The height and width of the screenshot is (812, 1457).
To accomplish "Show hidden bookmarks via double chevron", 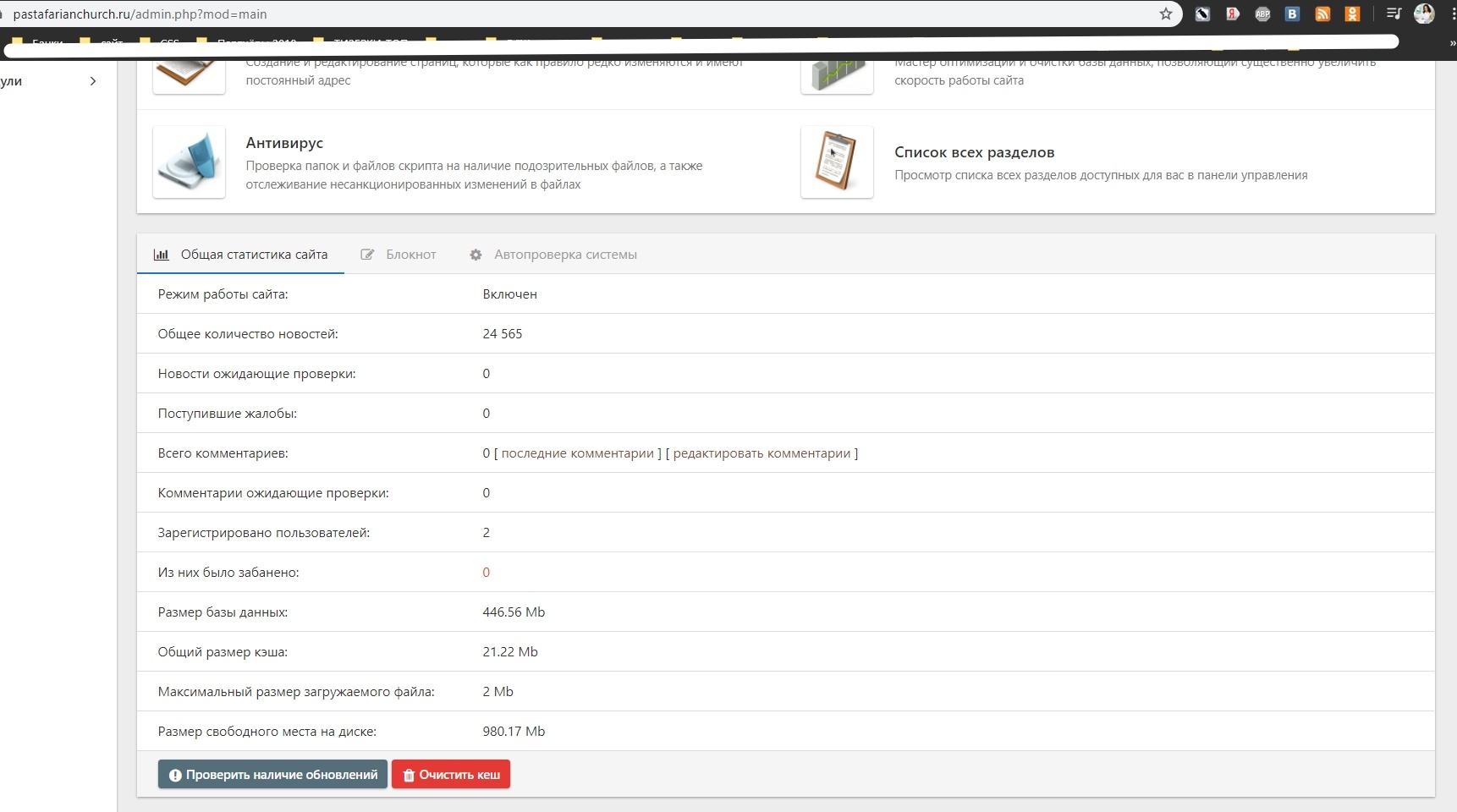I will (x=1452, y=42).
